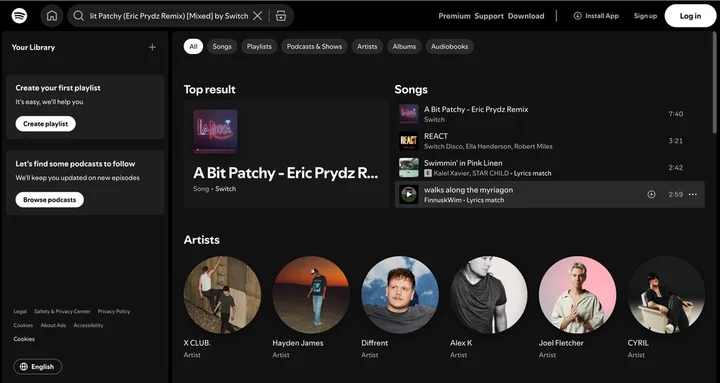Open Swimmin' in Pink Linen cover art
Image resolution: width=720 pixels, height=383 pixels.
click(409, 168)
